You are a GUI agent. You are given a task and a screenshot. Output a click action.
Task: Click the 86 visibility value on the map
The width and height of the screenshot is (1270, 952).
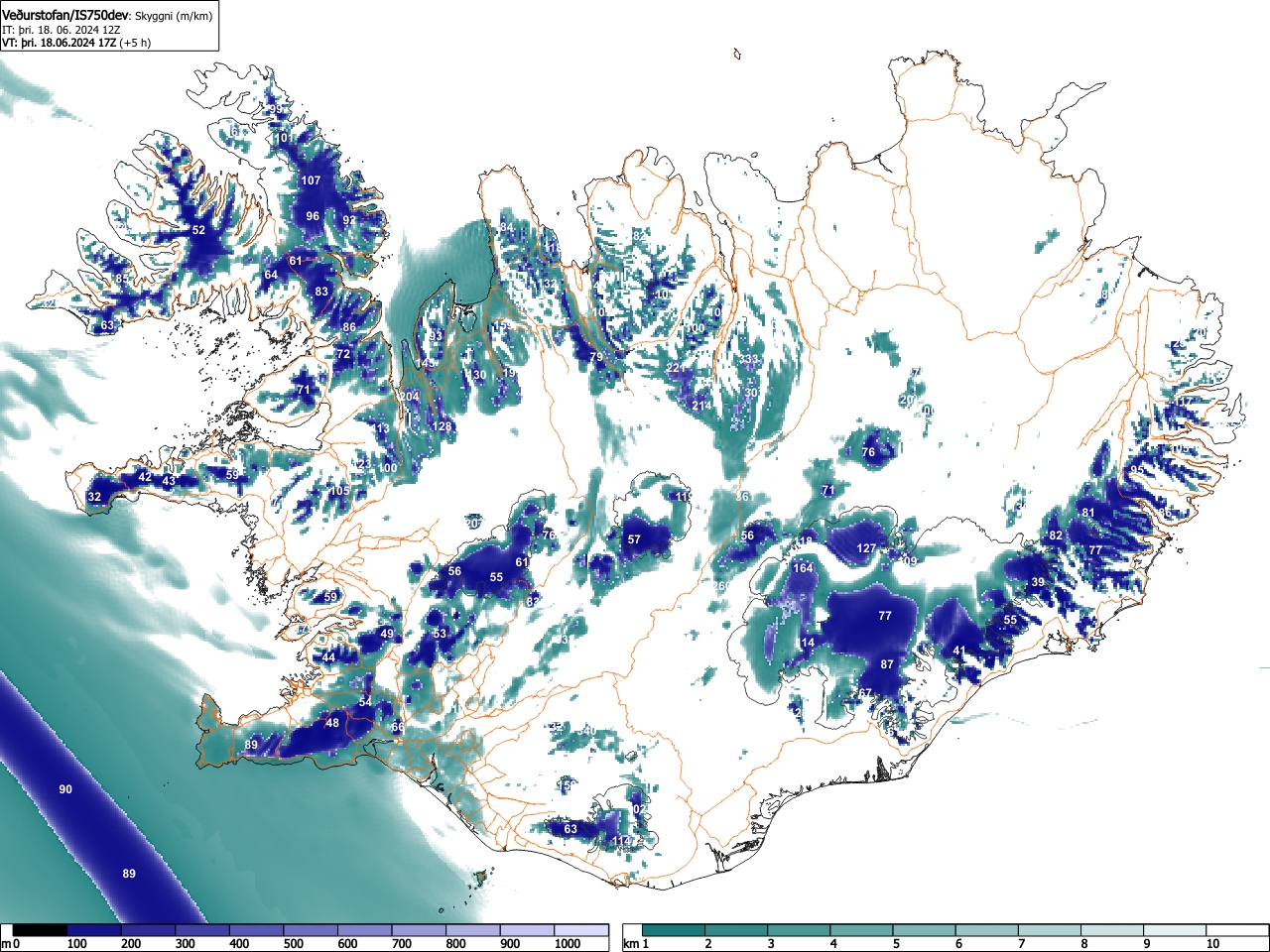(349, 327)
